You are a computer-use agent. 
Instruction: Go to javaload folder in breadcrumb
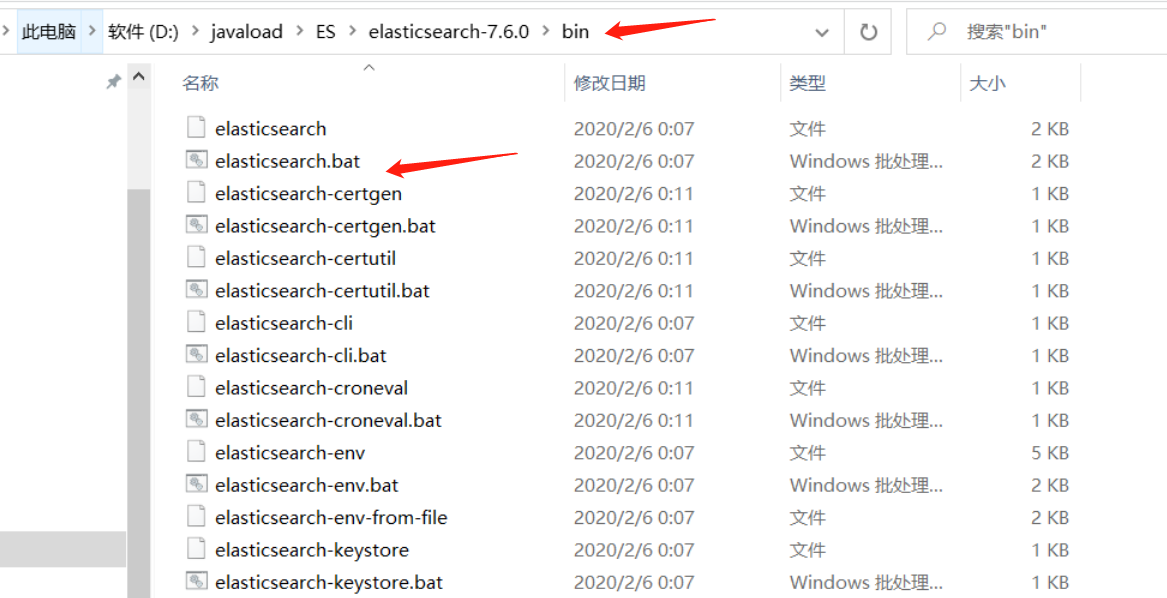[246, 31]
